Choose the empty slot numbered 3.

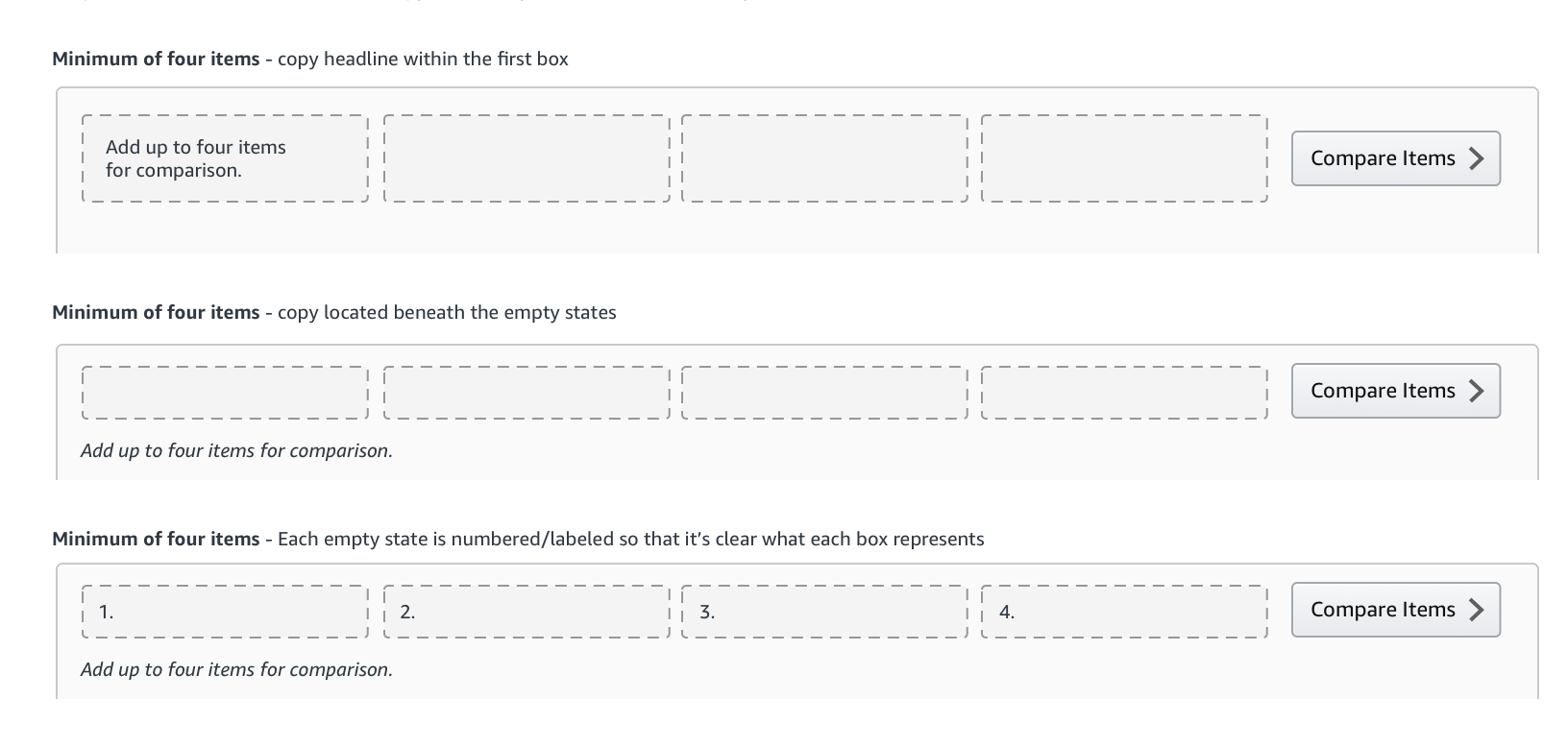[x=824, y=612]
